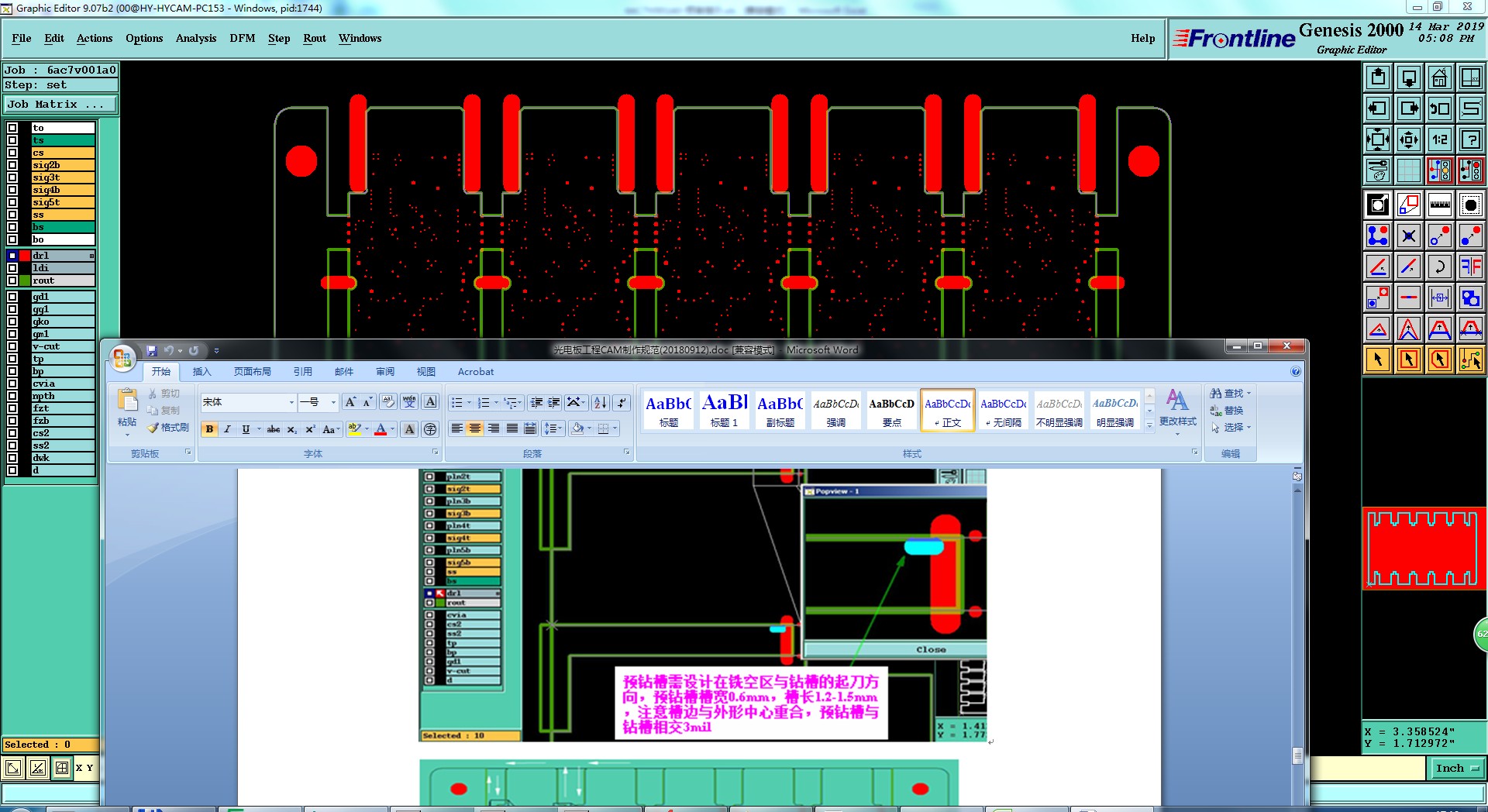
Task: Click the Word Office button orb
Action: [x=122, y=358]
